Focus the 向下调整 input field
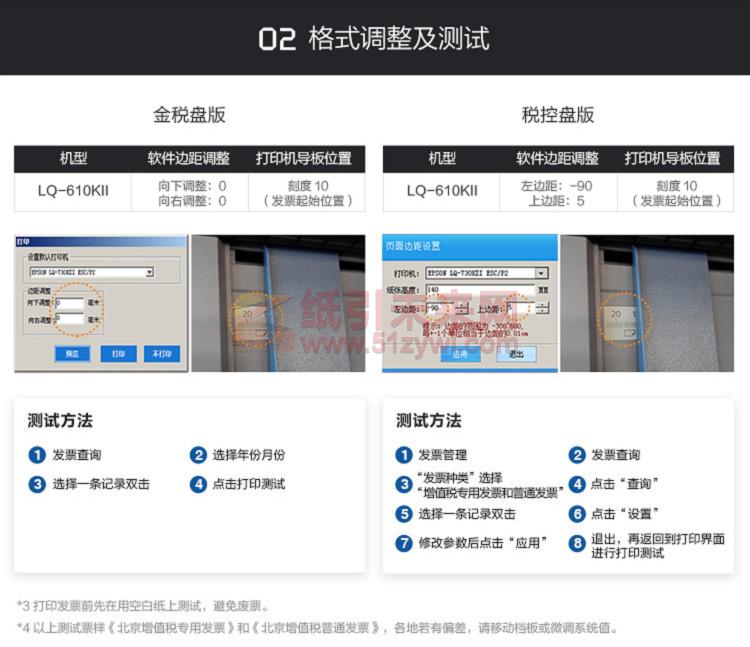750x647 pixels. 70,302
